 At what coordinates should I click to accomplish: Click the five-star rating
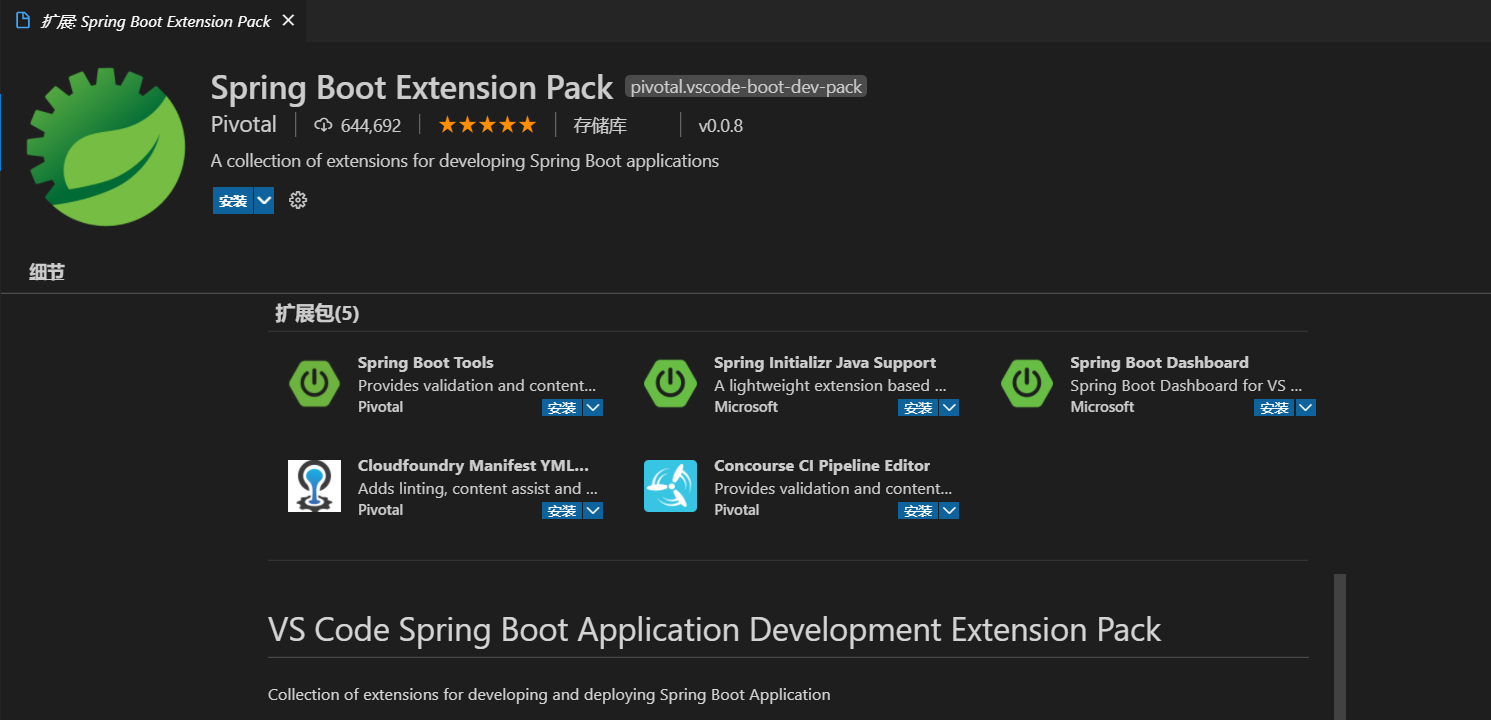[x=487, y=125]
